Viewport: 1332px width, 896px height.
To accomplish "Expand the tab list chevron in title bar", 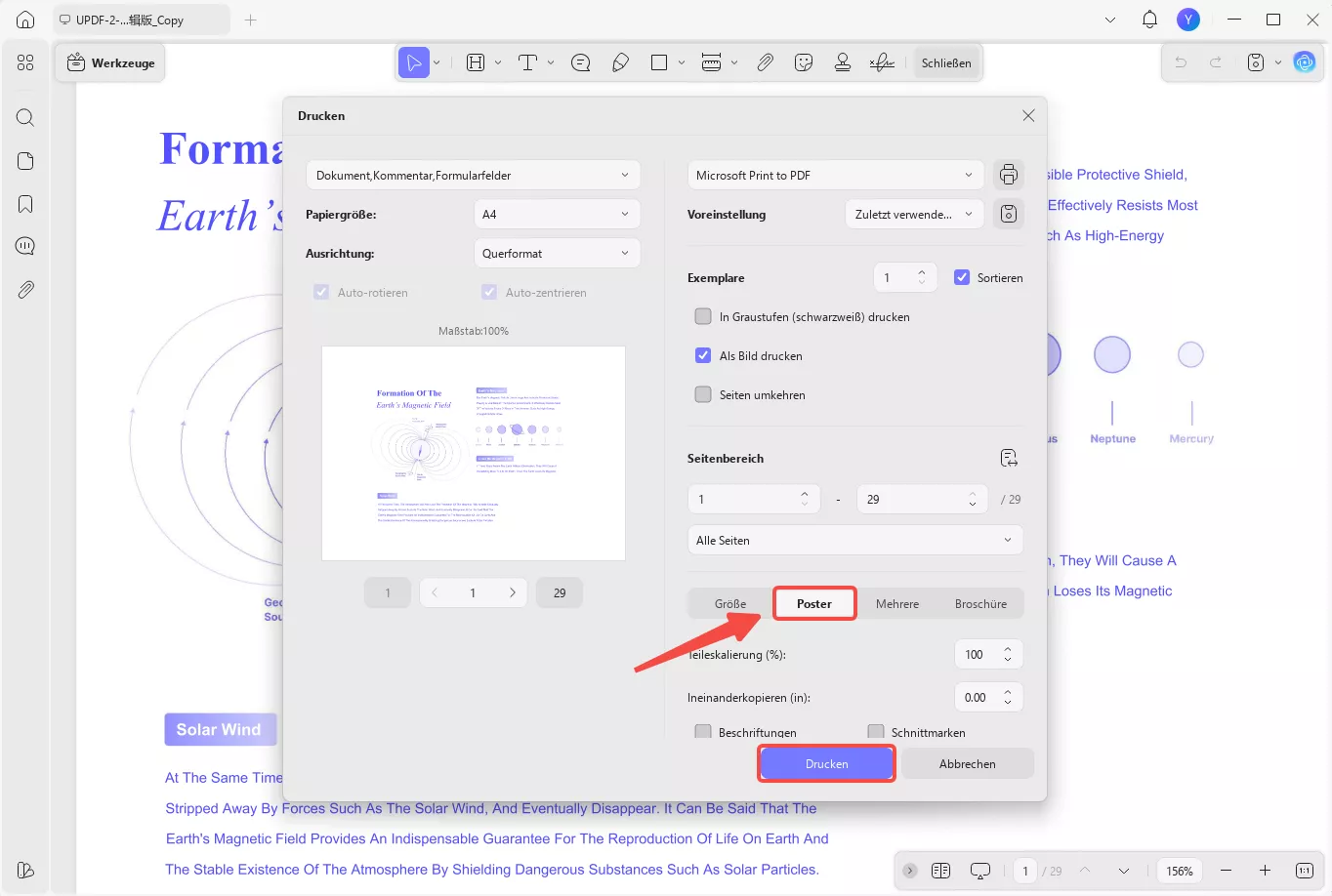I will (x=1110, y=20).
